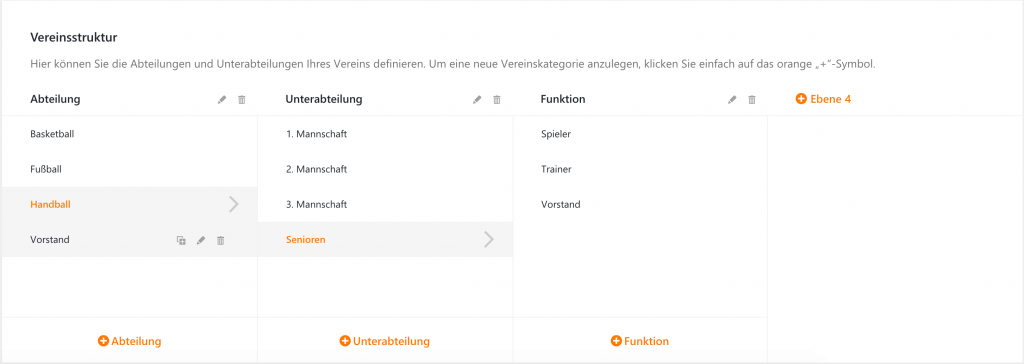
Task: Choose 2. Mannschaft in Unterabteilung list
Action: pos(385,169)
